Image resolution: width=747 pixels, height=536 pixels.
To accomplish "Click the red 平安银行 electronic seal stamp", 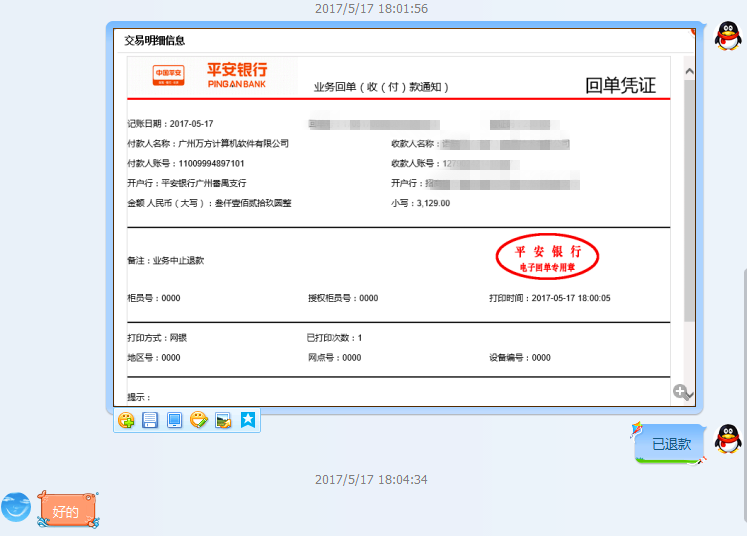I will [547, 257].
